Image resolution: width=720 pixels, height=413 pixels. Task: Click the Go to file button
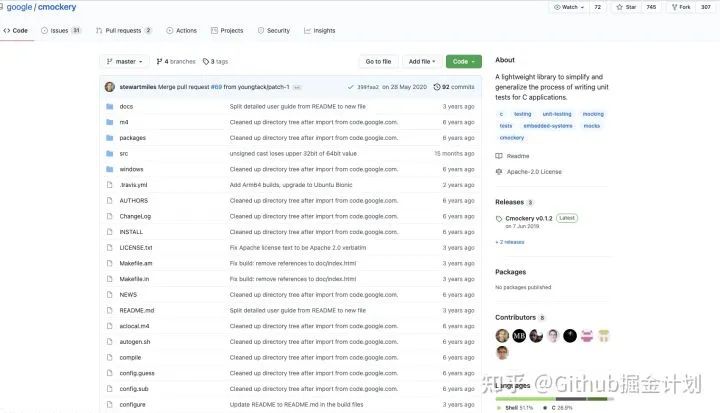click(x=378, y=62)
